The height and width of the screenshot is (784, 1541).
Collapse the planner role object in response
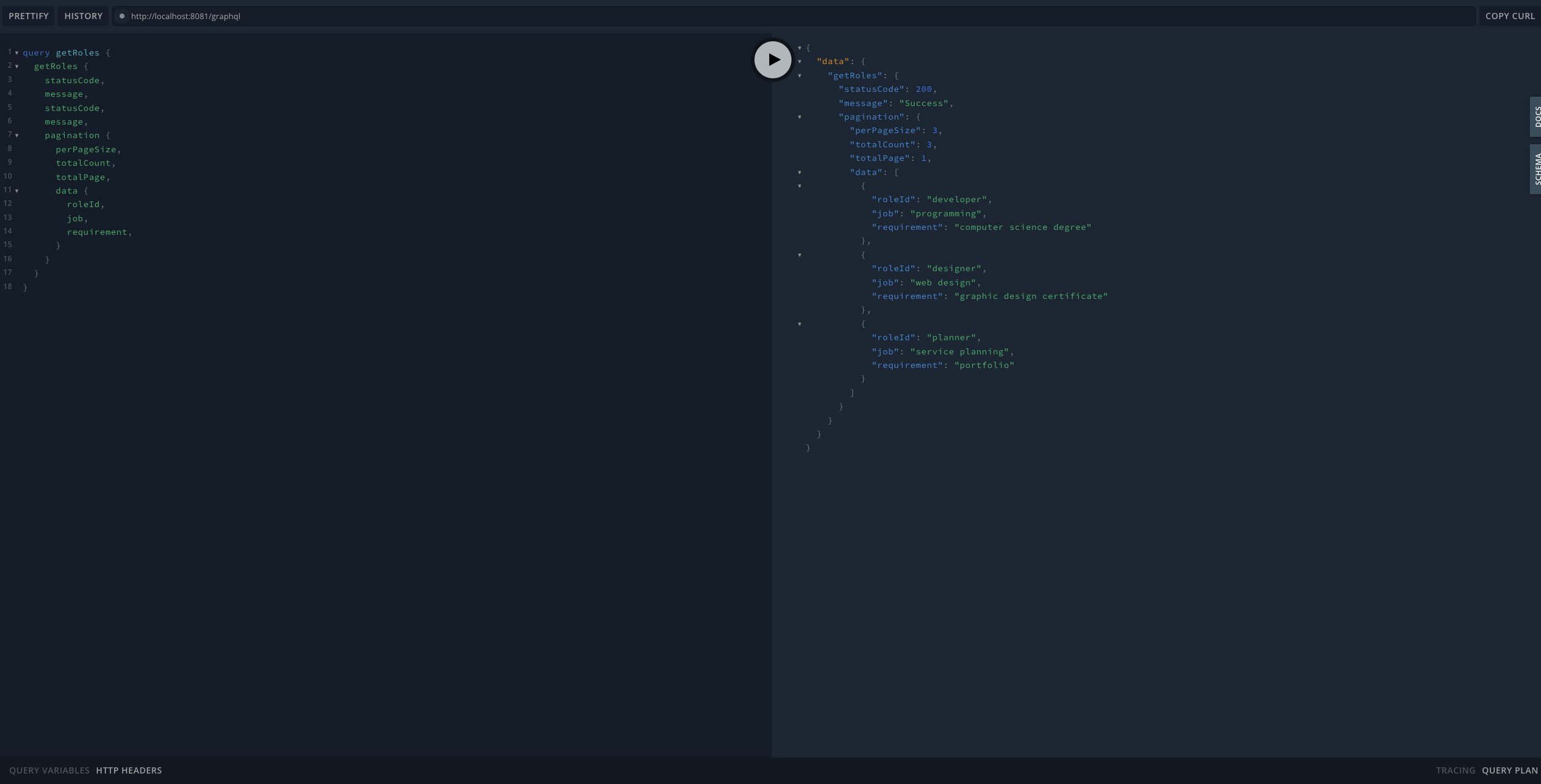[x=799, y=324]
